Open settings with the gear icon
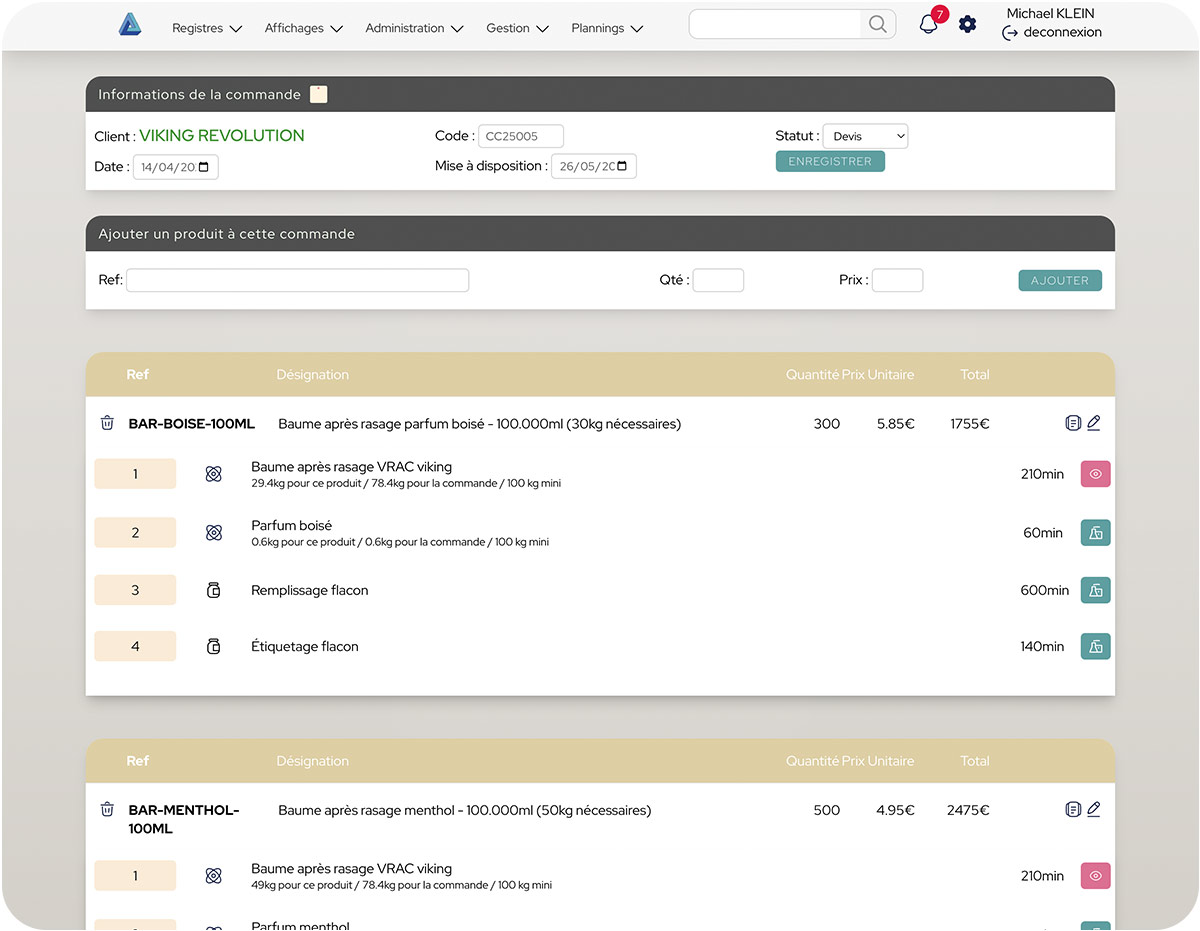1200x931 pixels. (967, 24)
